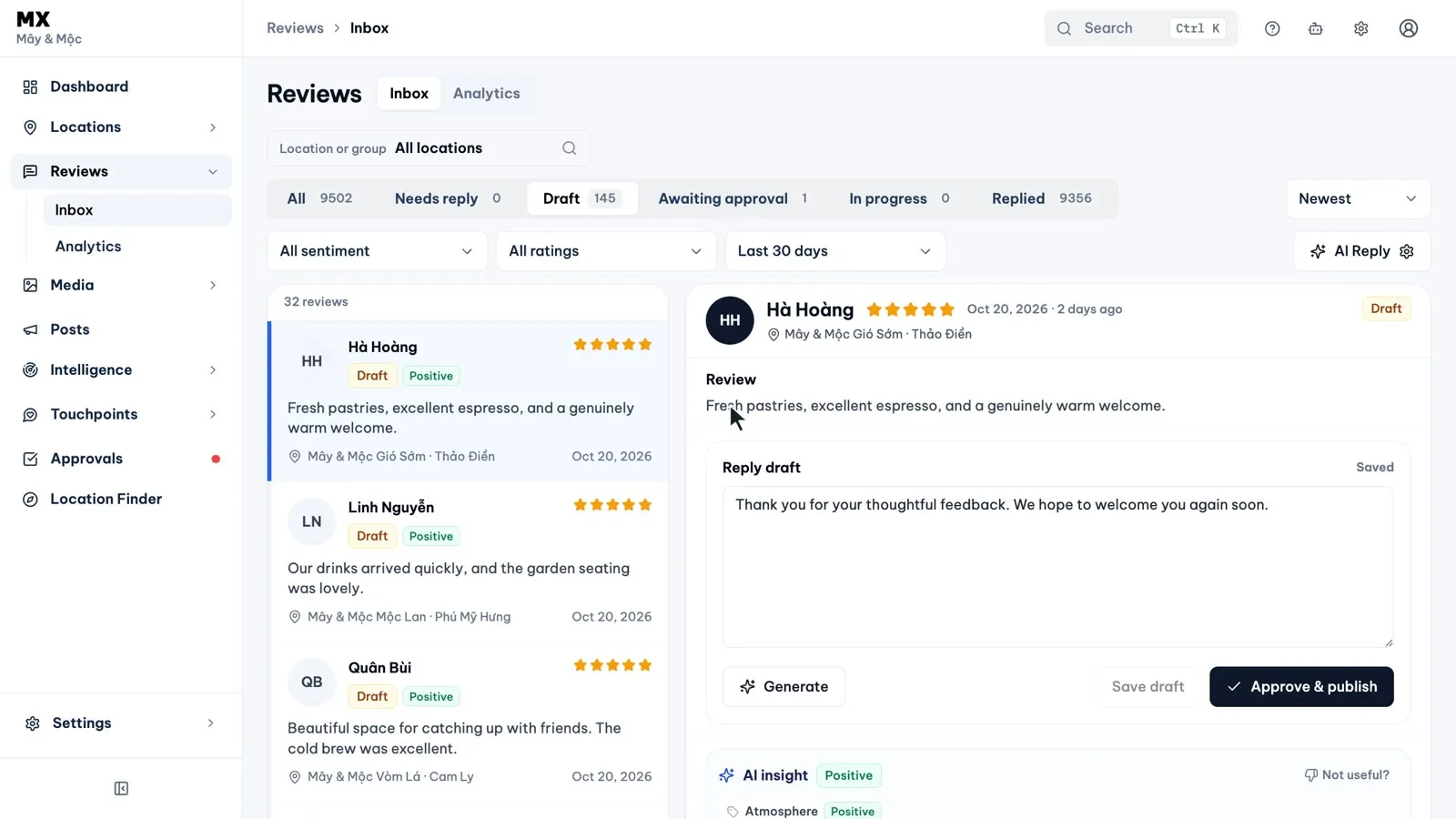Open the Quân Bùi review card
This screenshot has width=1456, height=819.
pyautogui.click(x=468, y=722)
